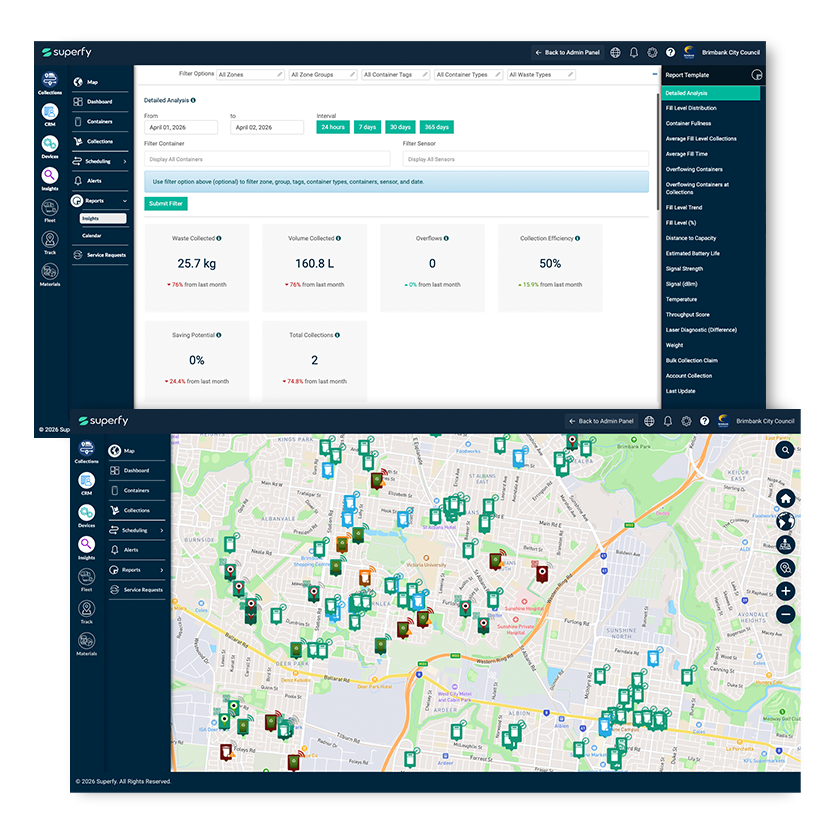Click the From date field showing April 01, 2026
Viewport: 840px width, 840px height.
[181, 128]
